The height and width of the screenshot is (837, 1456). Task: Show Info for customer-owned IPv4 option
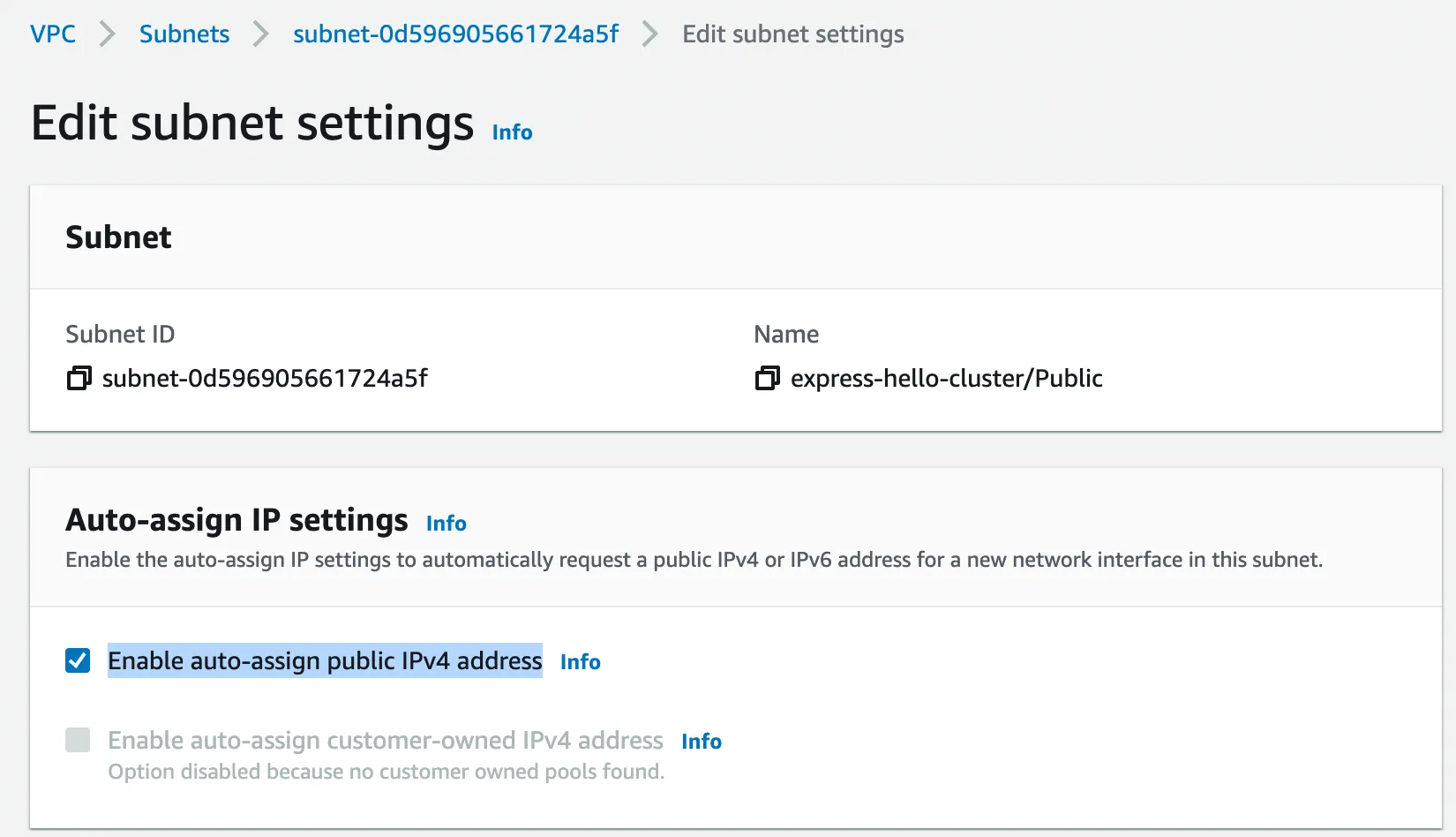click(x=701, y=742)
